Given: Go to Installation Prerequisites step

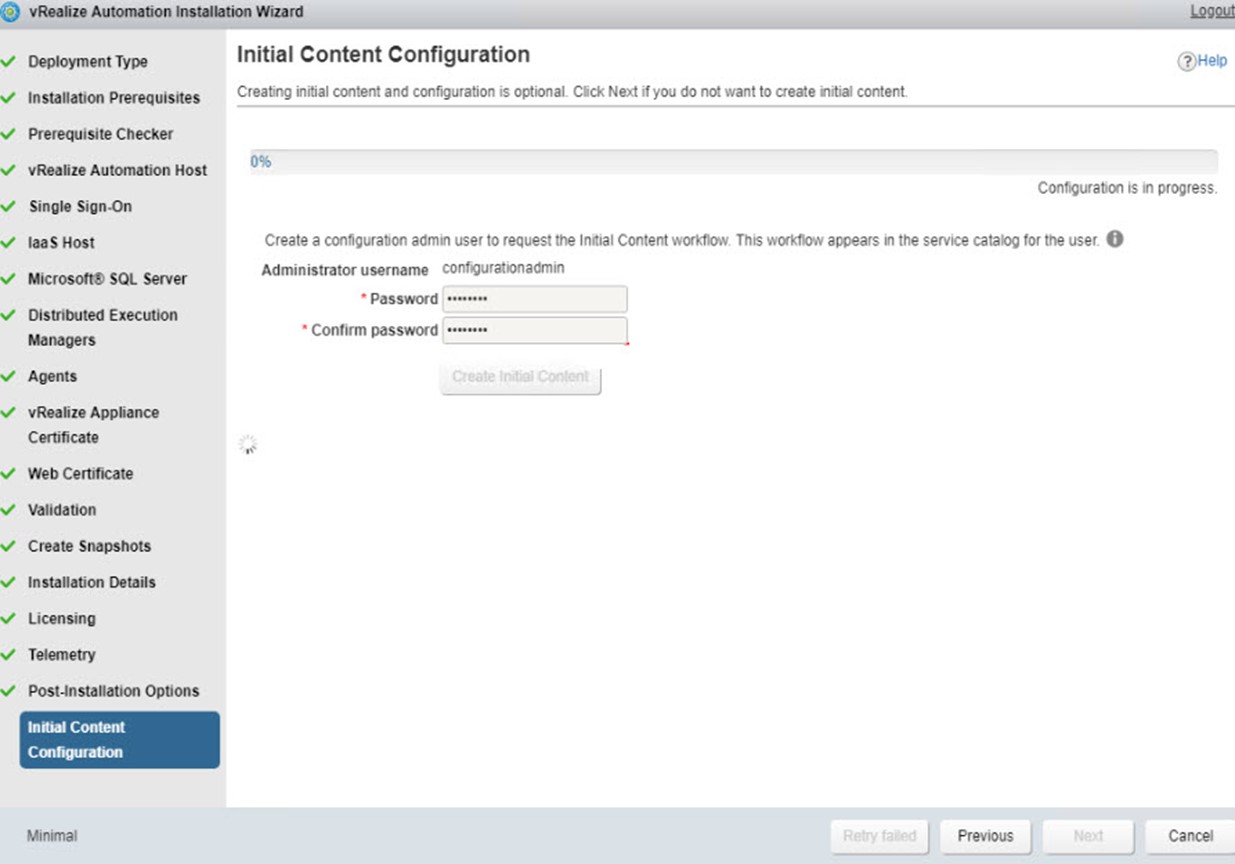Looking at the screenshot, I should [114, 98].
